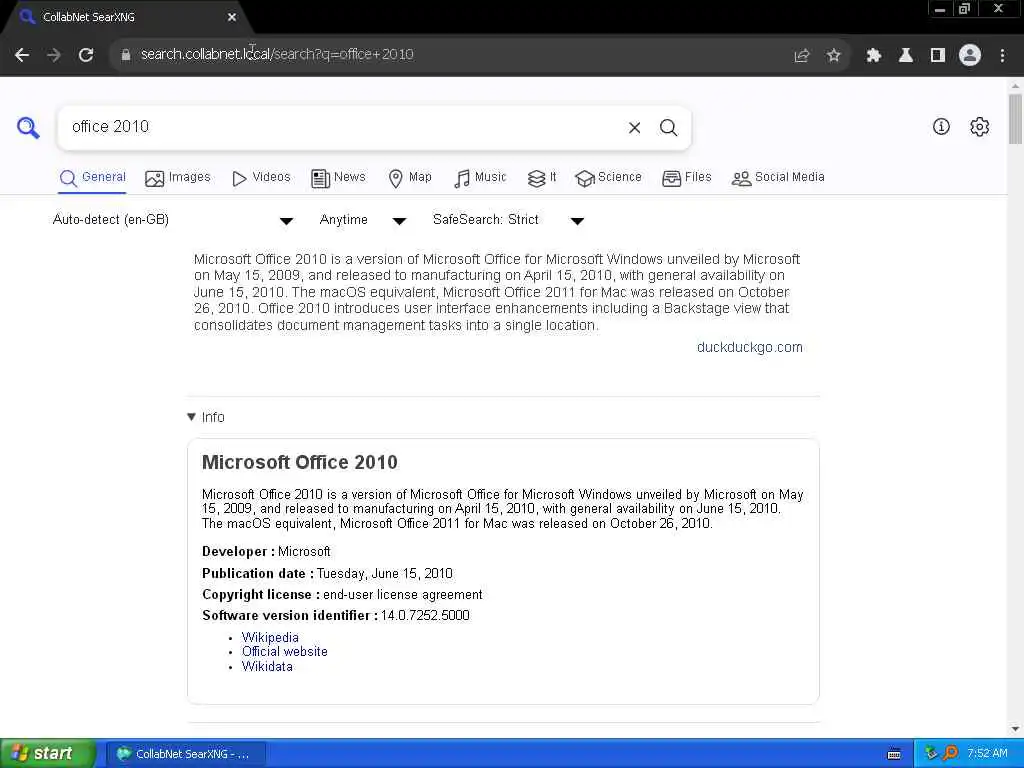Click the on-screen keyboard tray icon
Image resolution: width=1024 pixels, height=768 pixels.
(895, 754)
